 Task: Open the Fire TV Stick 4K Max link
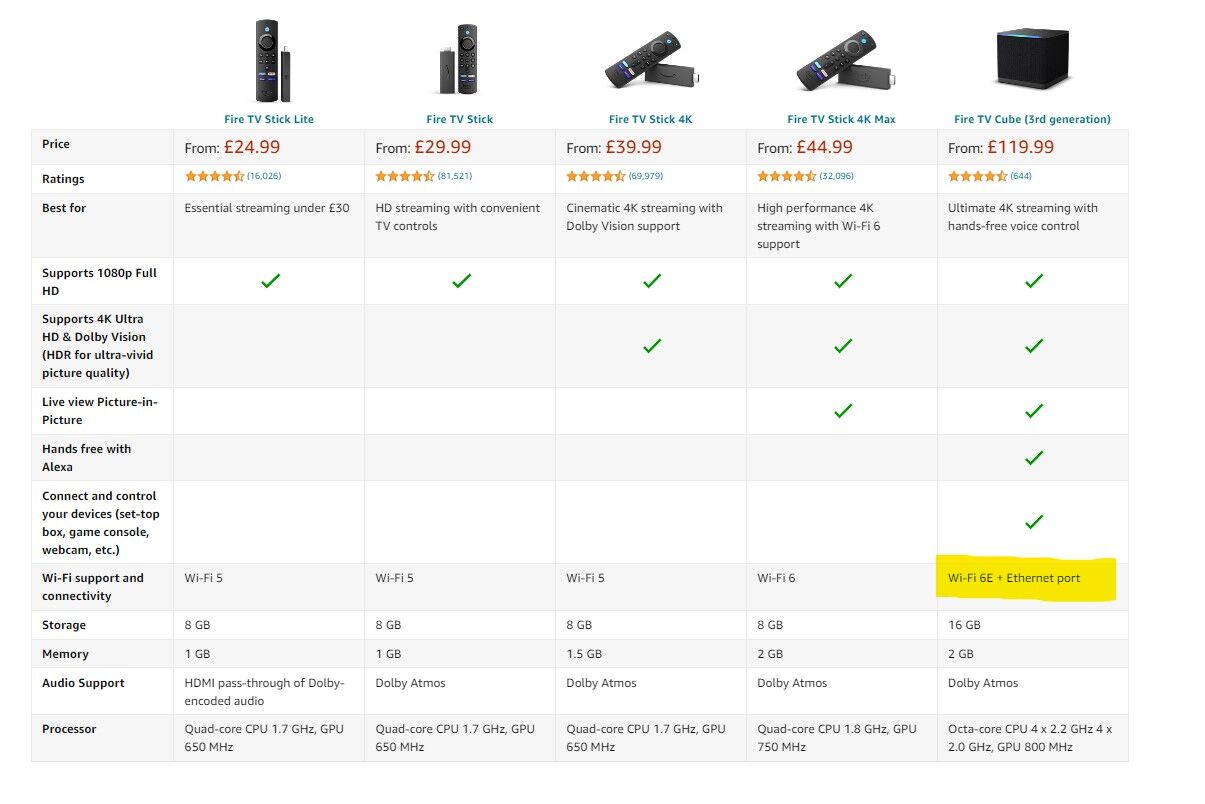tap(842, 119)
